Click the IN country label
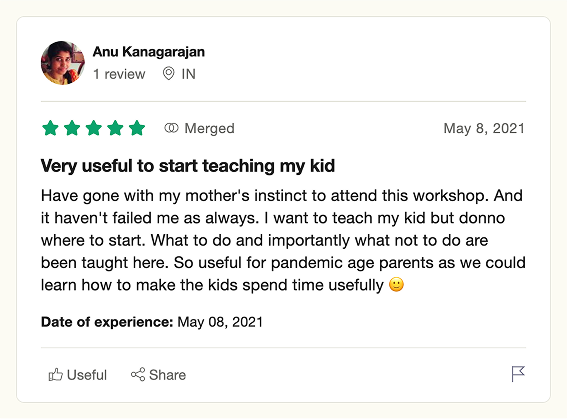The width and height of the screenshot is (567, 419). point(188,74)
